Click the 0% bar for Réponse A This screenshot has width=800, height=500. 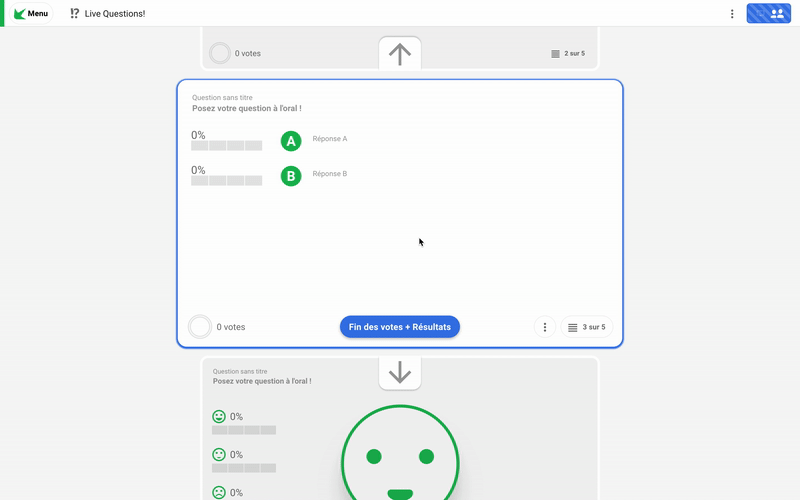(227, 146)
